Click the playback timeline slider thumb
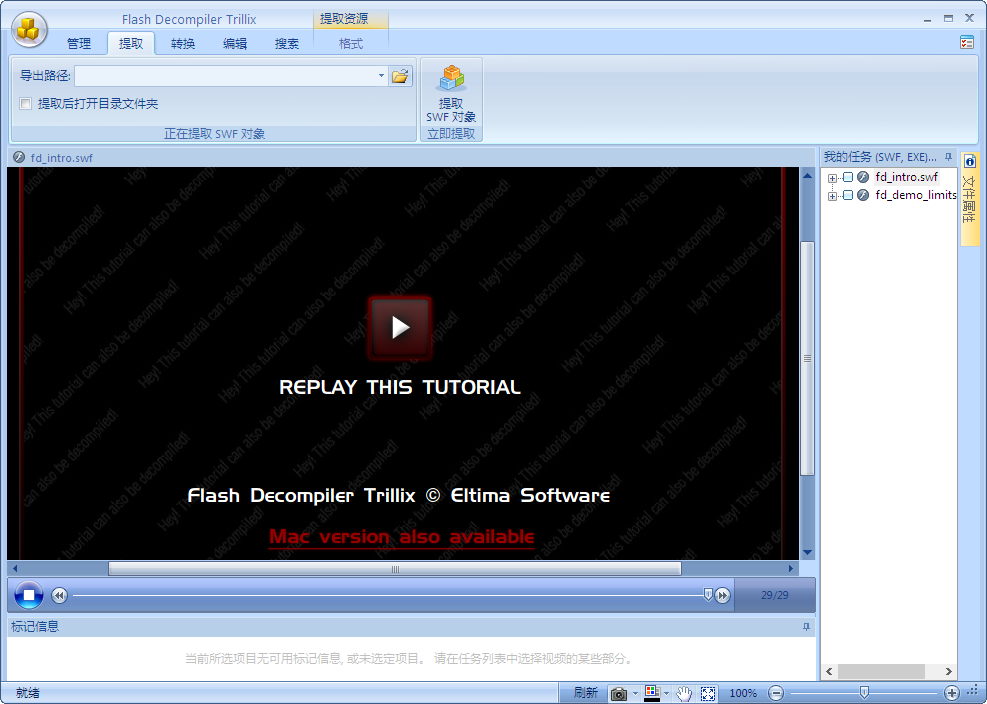987x704 pixels. click(x=708, y=594)
